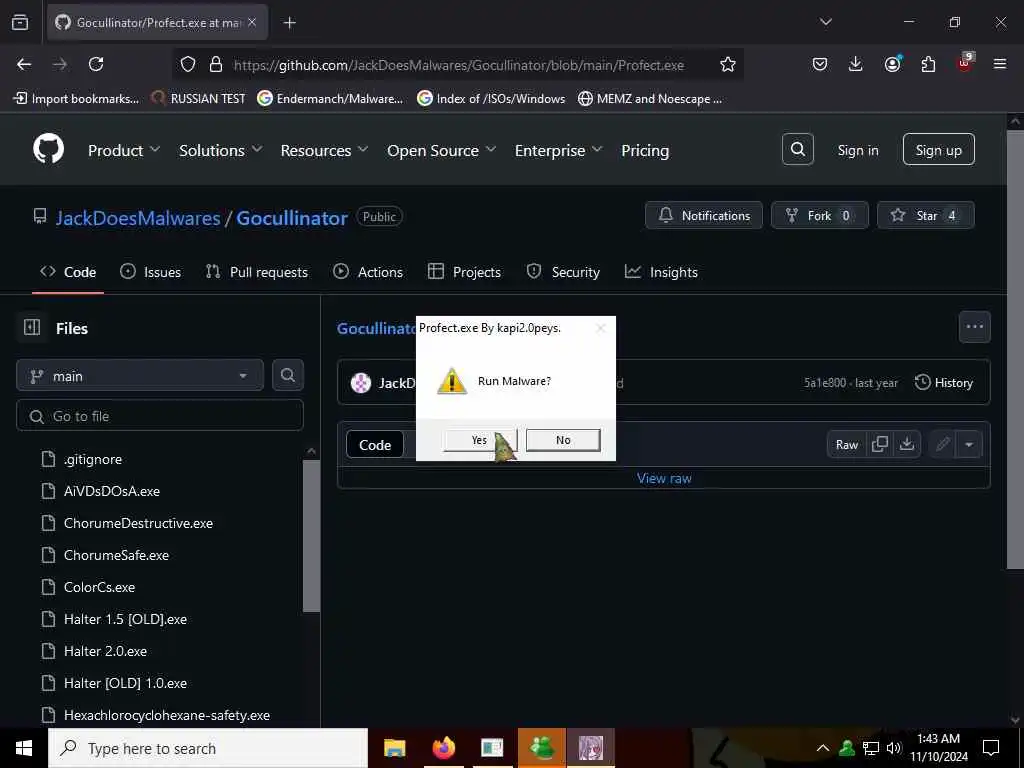Expand the Enterprise menu
The width and height of the screenshot is (1024, 768).
point(558,150)
